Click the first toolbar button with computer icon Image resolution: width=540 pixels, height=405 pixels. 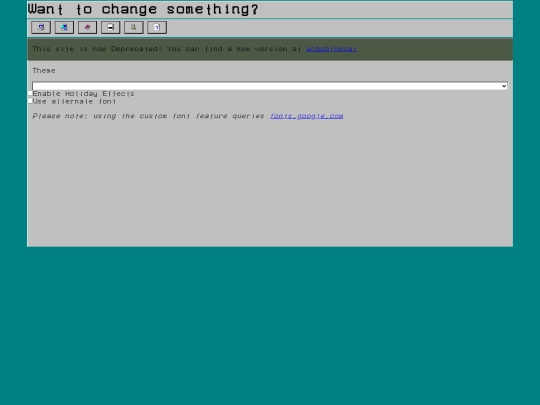point(41,27)
